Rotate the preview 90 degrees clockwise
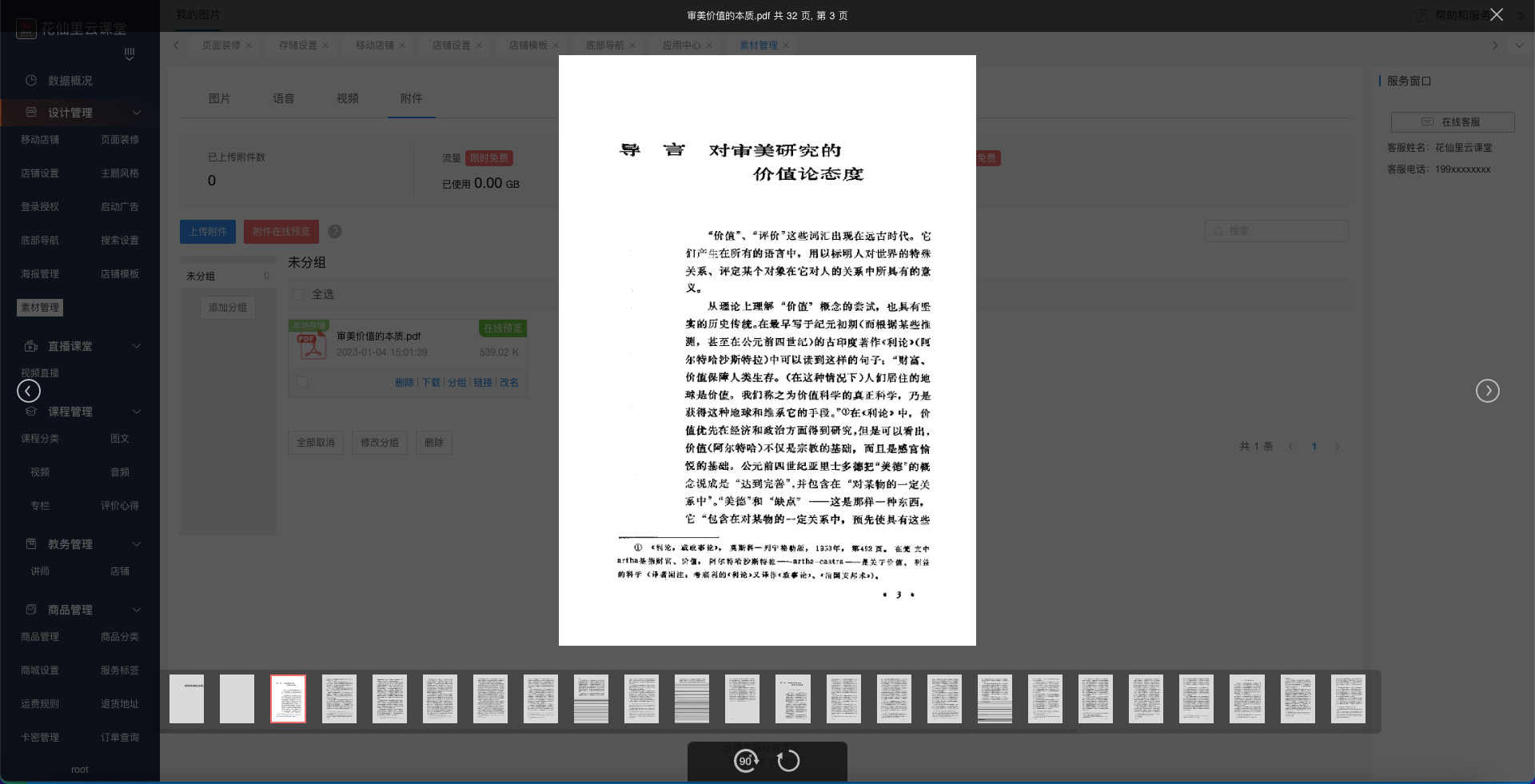Image resolution: width=1535 pixels, height=784 pixels. (747, 761)
